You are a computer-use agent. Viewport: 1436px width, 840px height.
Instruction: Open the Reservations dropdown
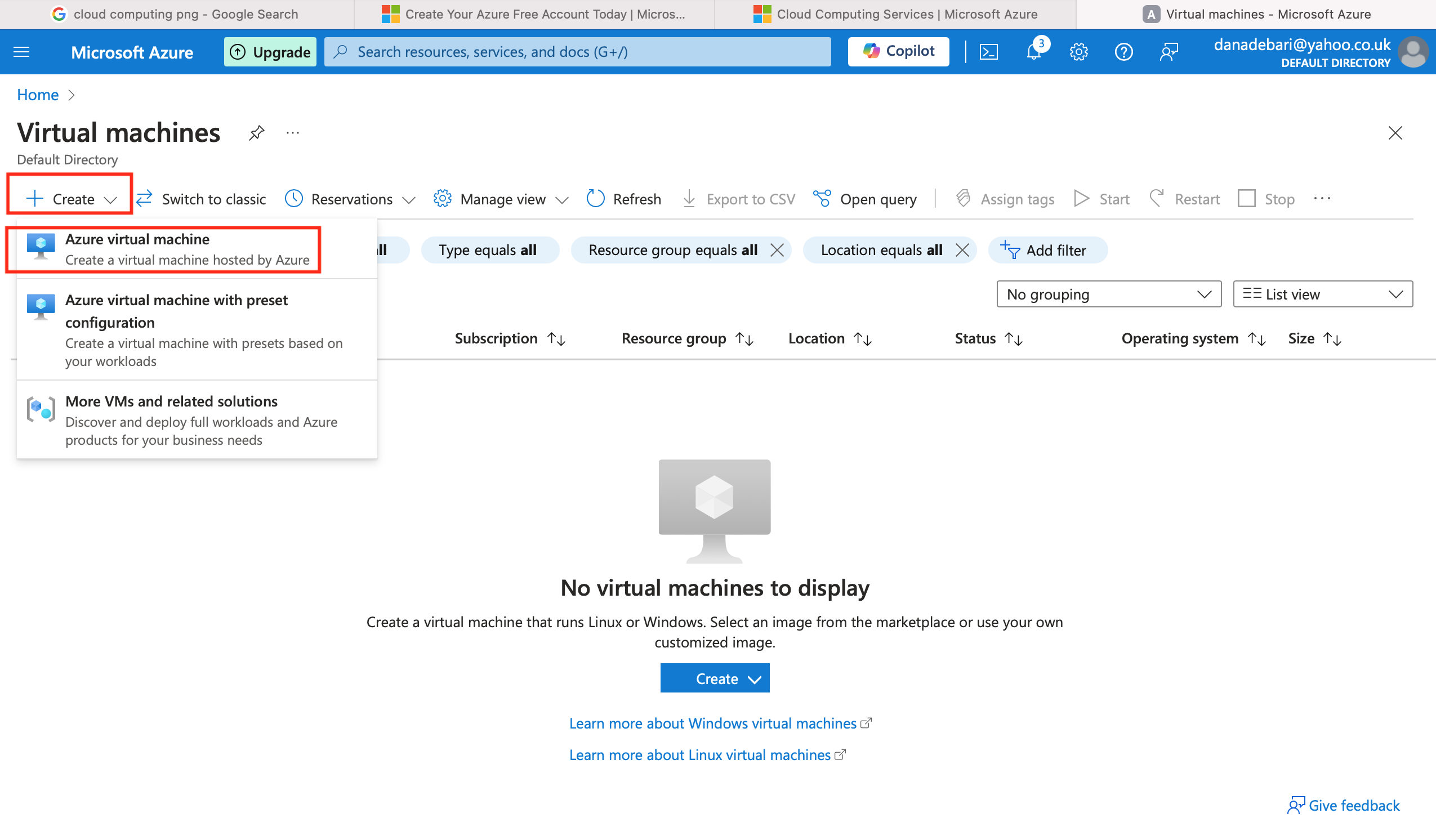pos(350,199)
